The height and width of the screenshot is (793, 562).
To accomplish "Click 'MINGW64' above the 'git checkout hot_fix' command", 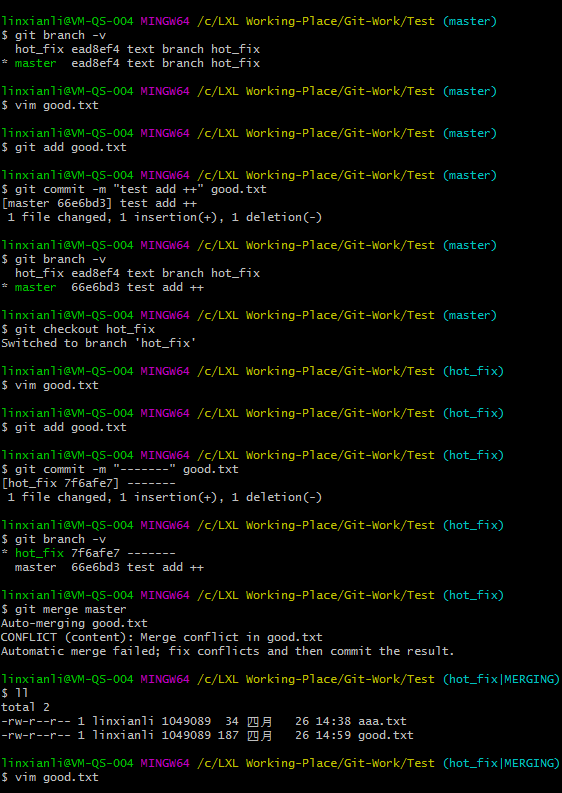I will coord(165,315).
